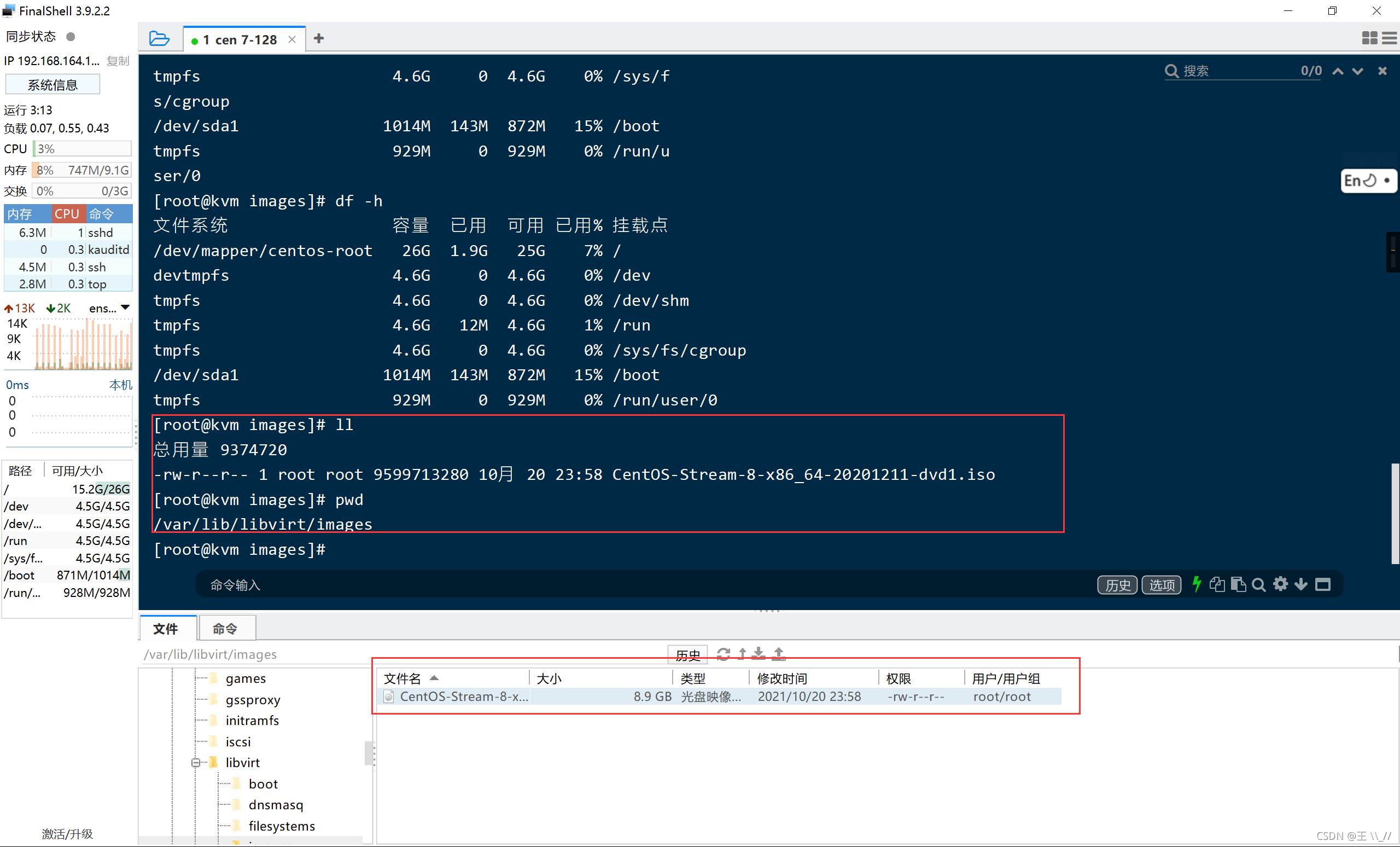Screen dimensions: 1400x847
Task: Open the 系统信息 system info button
Action: pyautogui.click(x=52, y=85)
